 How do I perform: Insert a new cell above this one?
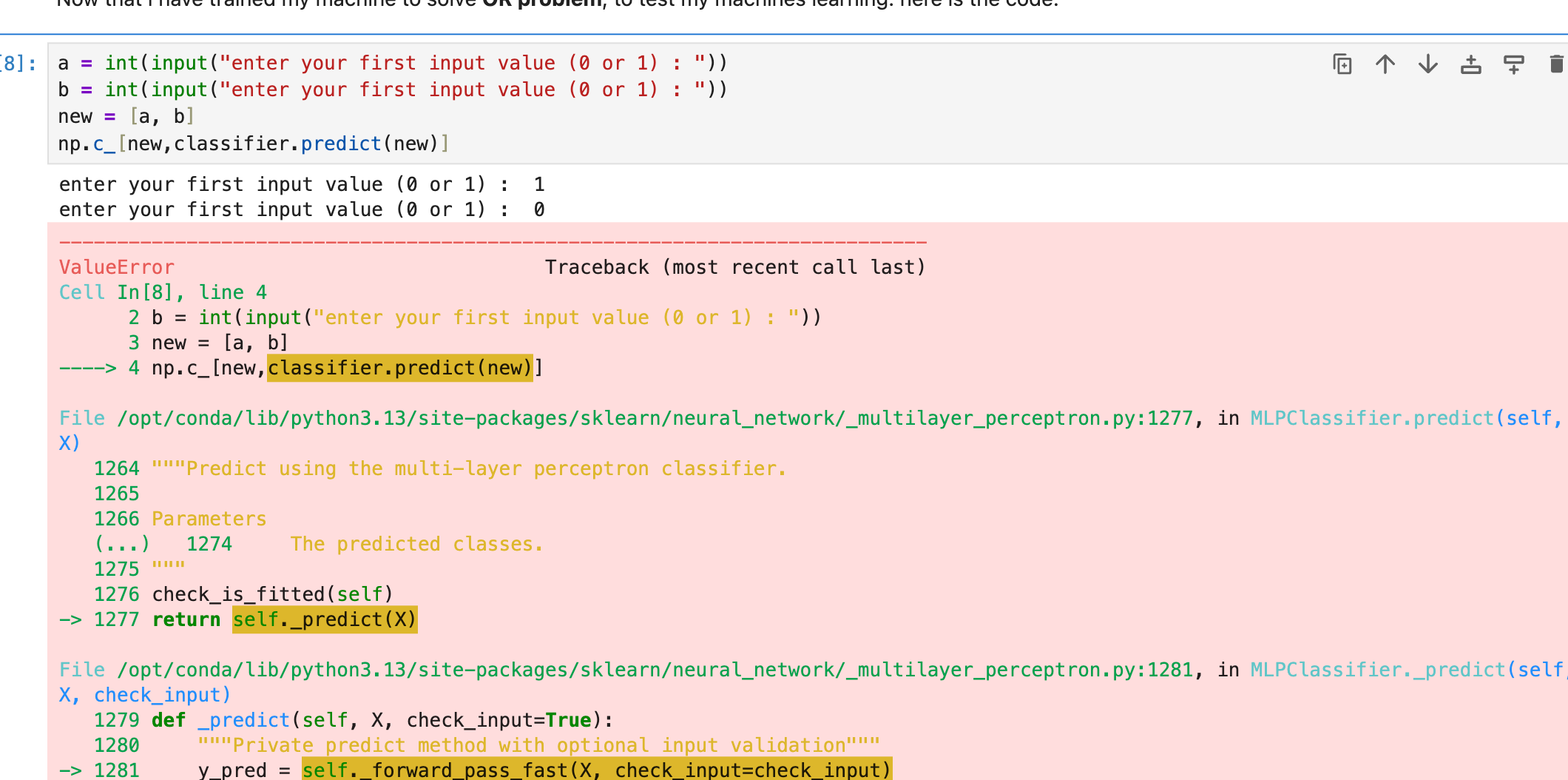point(1470,64)
